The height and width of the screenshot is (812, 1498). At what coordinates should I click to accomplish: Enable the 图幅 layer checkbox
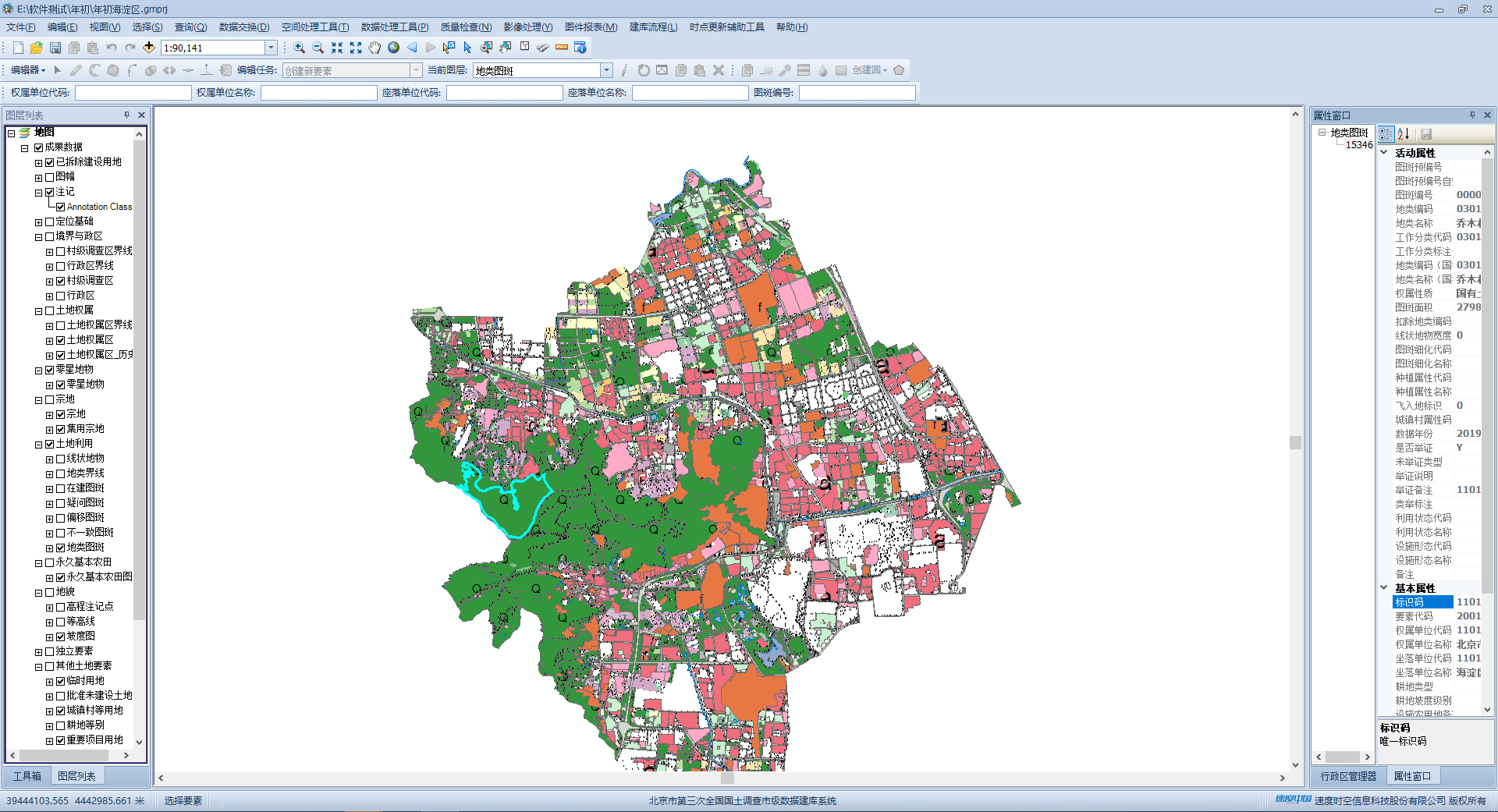(50, 177)
